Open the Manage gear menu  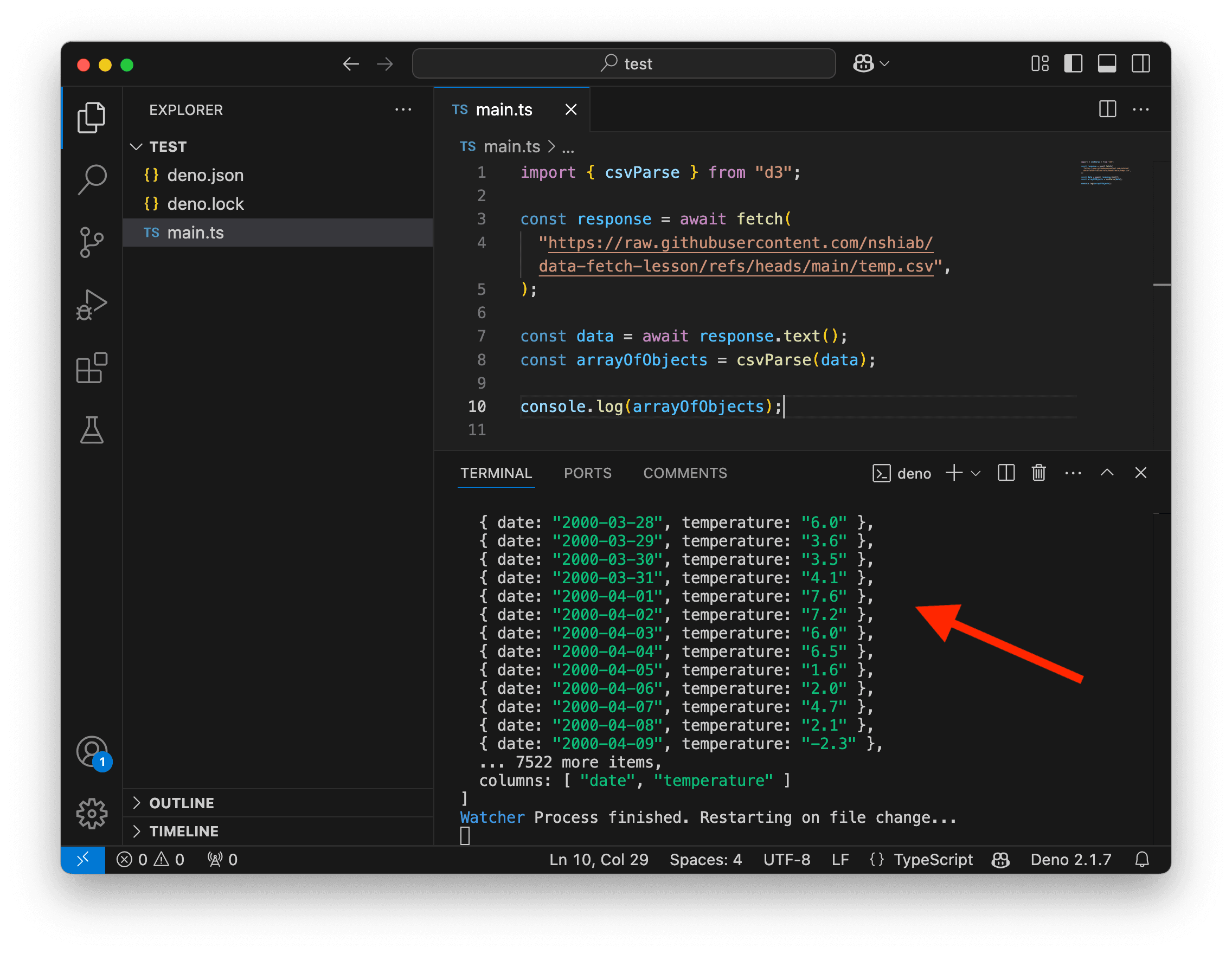[92, 814]
